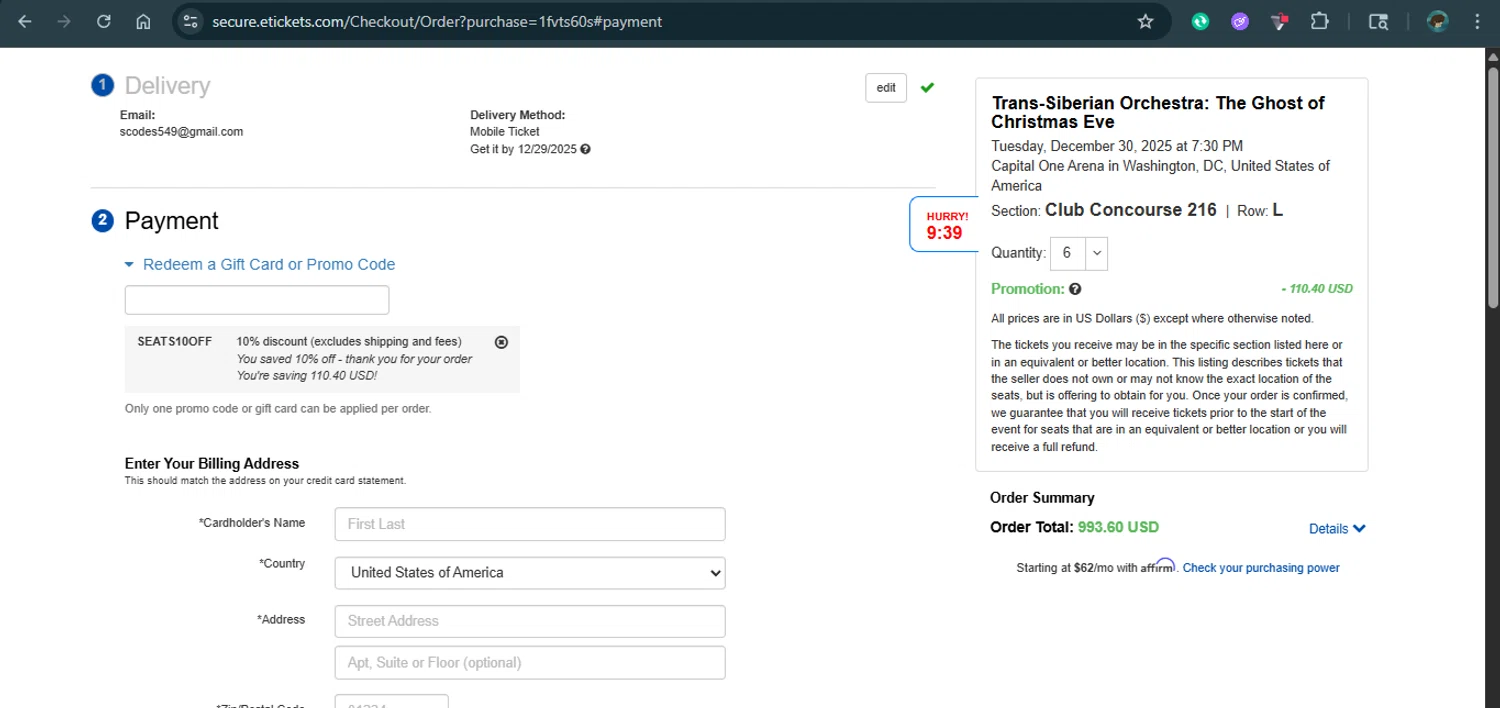Click the Mobile Ticket delivery method text
The image size is (1500, 708).
[x=505, y=132]
